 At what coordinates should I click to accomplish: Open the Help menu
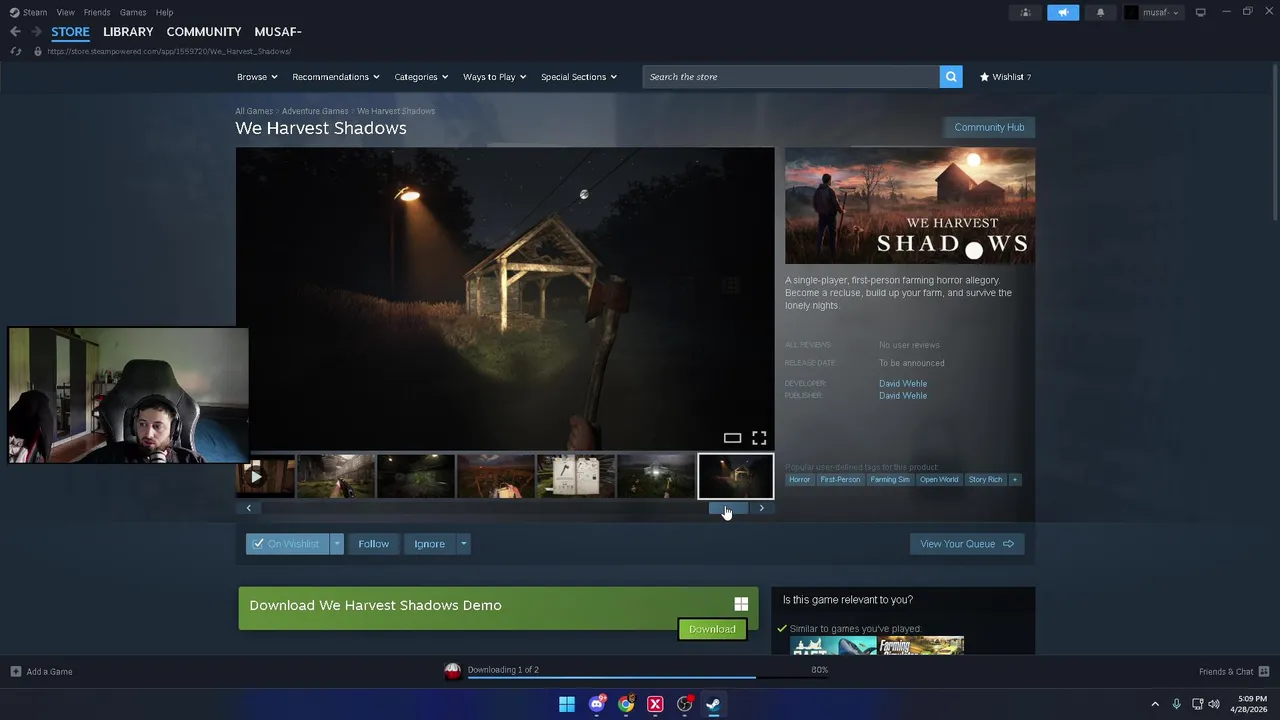coord(165,12)
